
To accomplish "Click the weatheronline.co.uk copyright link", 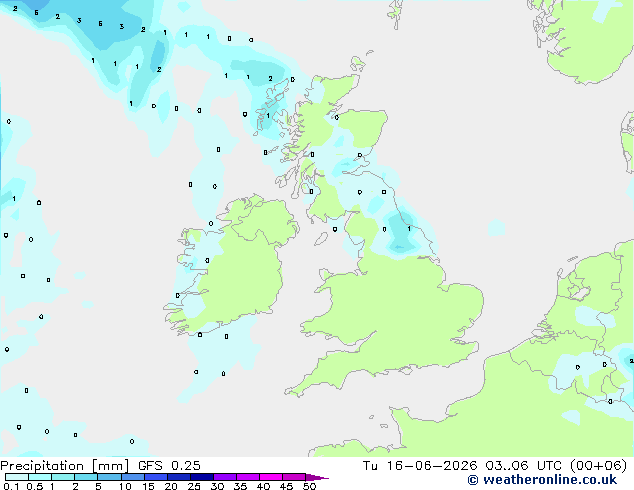I will (x=542, y=480).
